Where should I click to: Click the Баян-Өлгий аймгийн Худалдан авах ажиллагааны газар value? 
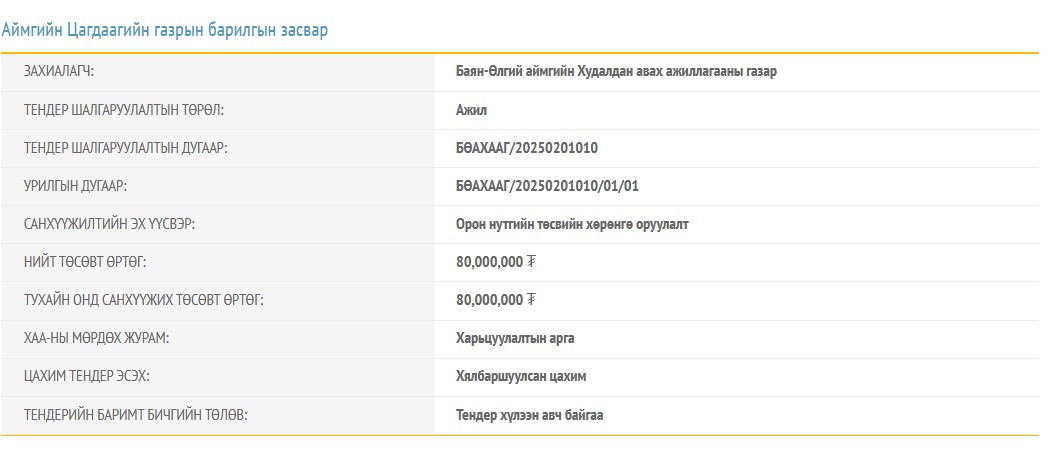click(616, 72)
